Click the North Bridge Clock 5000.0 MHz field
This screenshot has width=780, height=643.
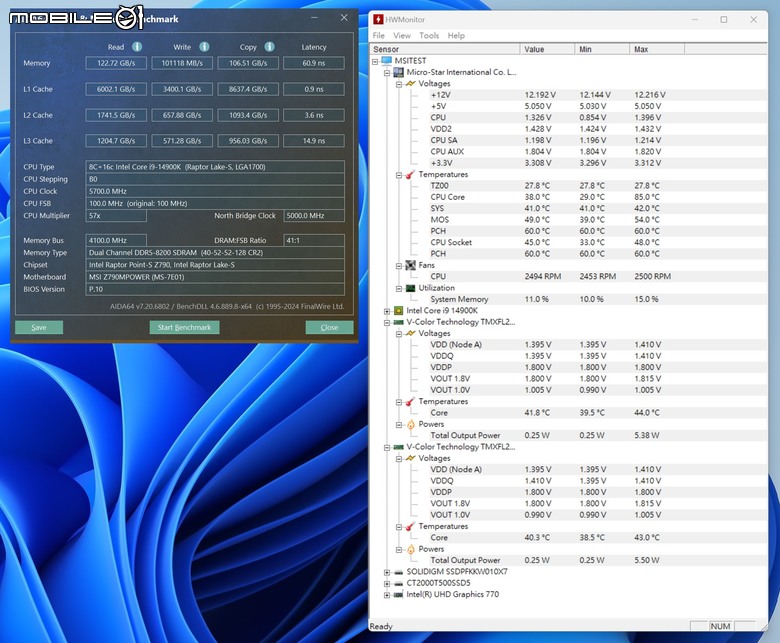pos(313,215)
